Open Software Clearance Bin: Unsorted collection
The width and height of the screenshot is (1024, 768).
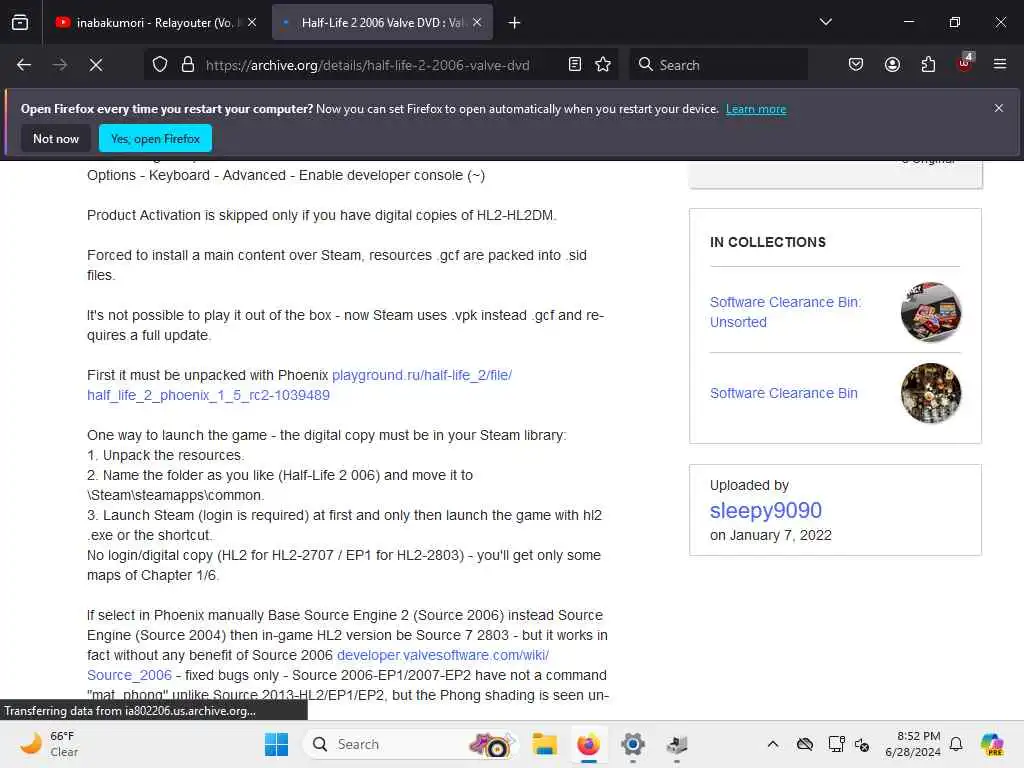[x=786, y=312]
